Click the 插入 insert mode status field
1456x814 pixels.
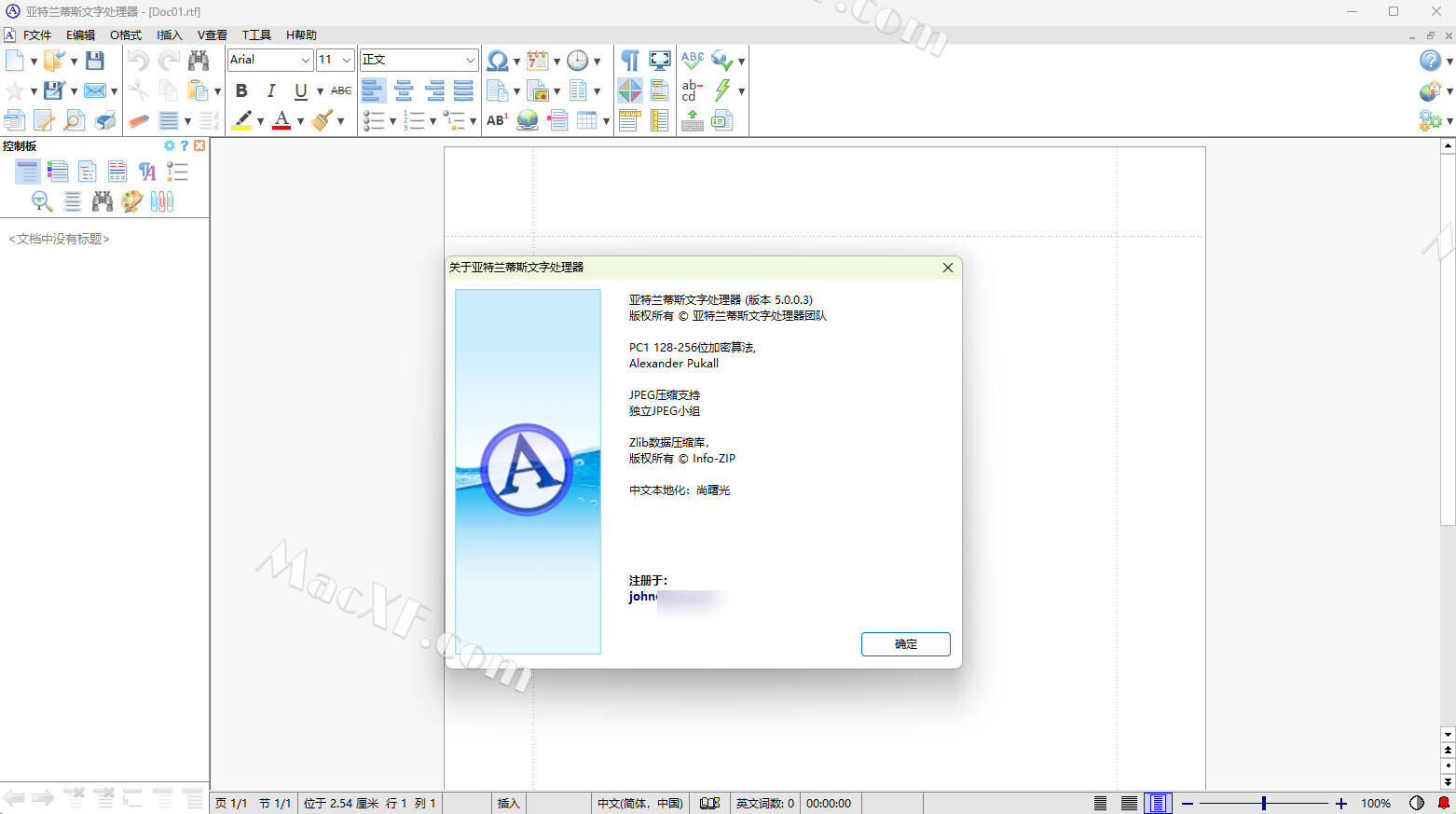point(508,803)
